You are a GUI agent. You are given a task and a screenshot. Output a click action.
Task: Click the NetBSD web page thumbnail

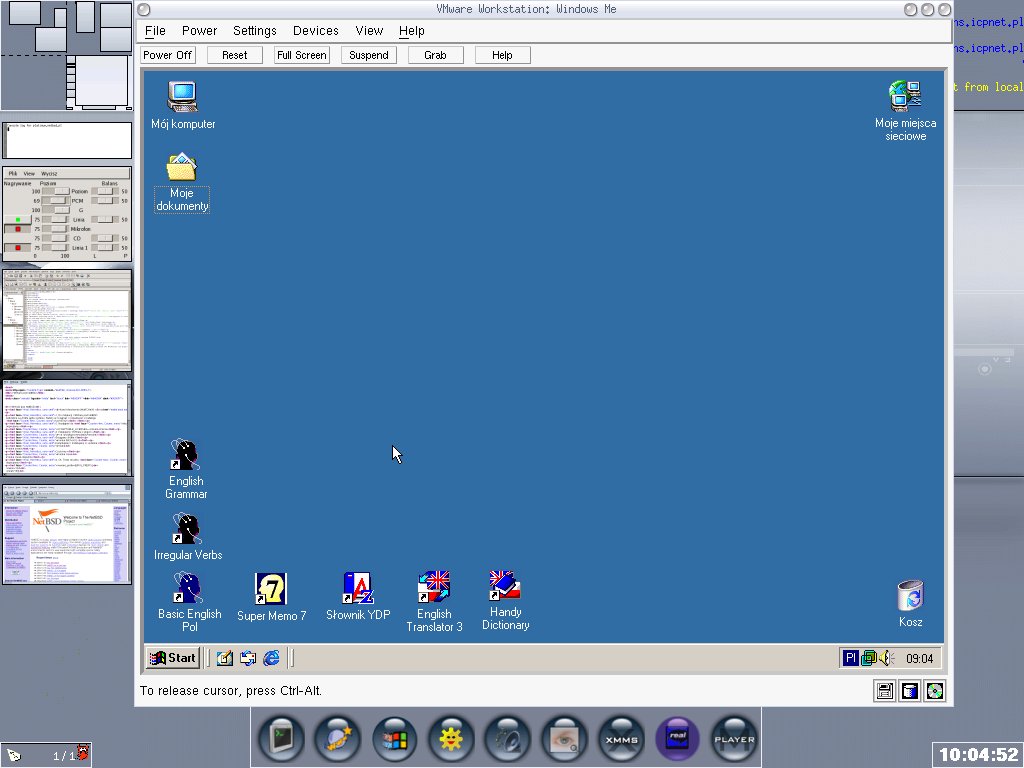pos(67,534)
